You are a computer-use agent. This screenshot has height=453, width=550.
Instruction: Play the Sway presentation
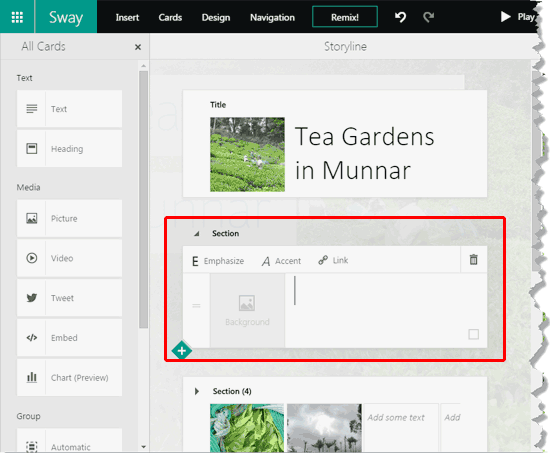[518, 17]
